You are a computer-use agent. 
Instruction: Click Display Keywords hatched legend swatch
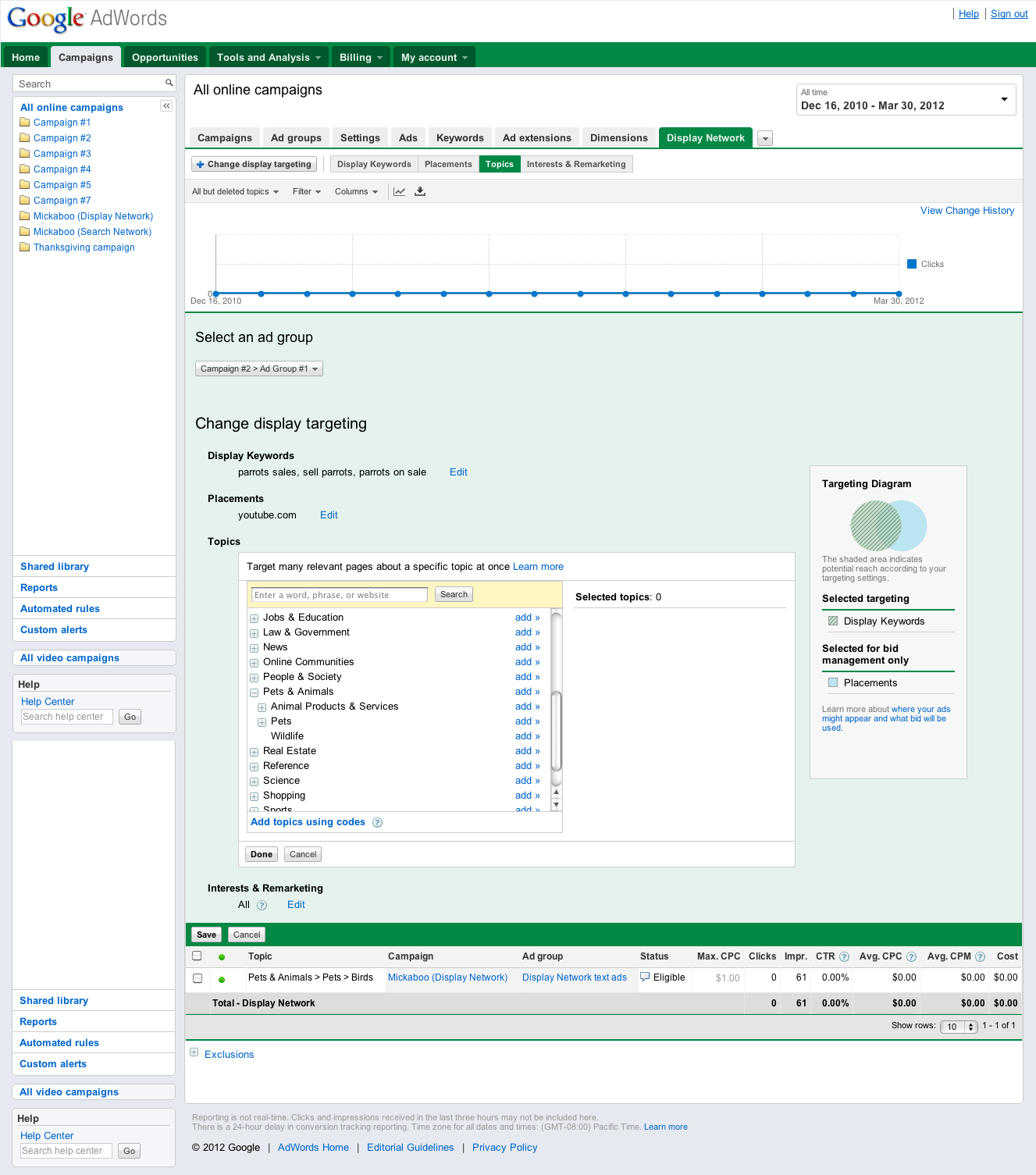[x=833, y=621]
